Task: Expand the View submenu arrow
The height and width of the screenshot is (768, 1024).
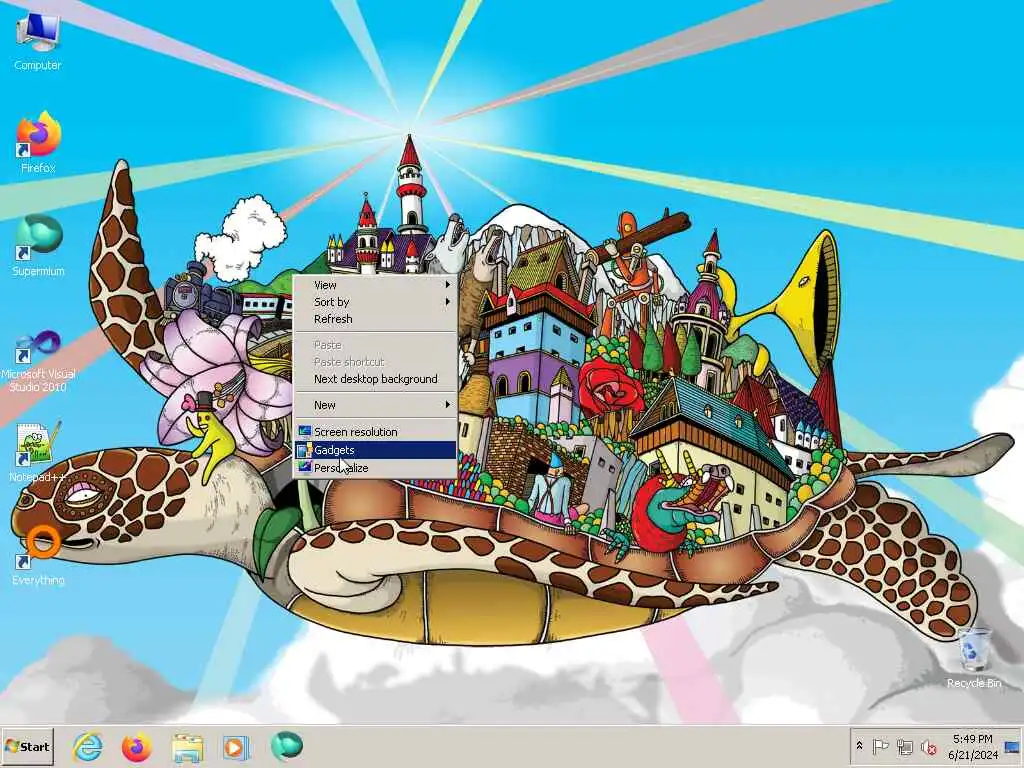Action: coord(447,285)
